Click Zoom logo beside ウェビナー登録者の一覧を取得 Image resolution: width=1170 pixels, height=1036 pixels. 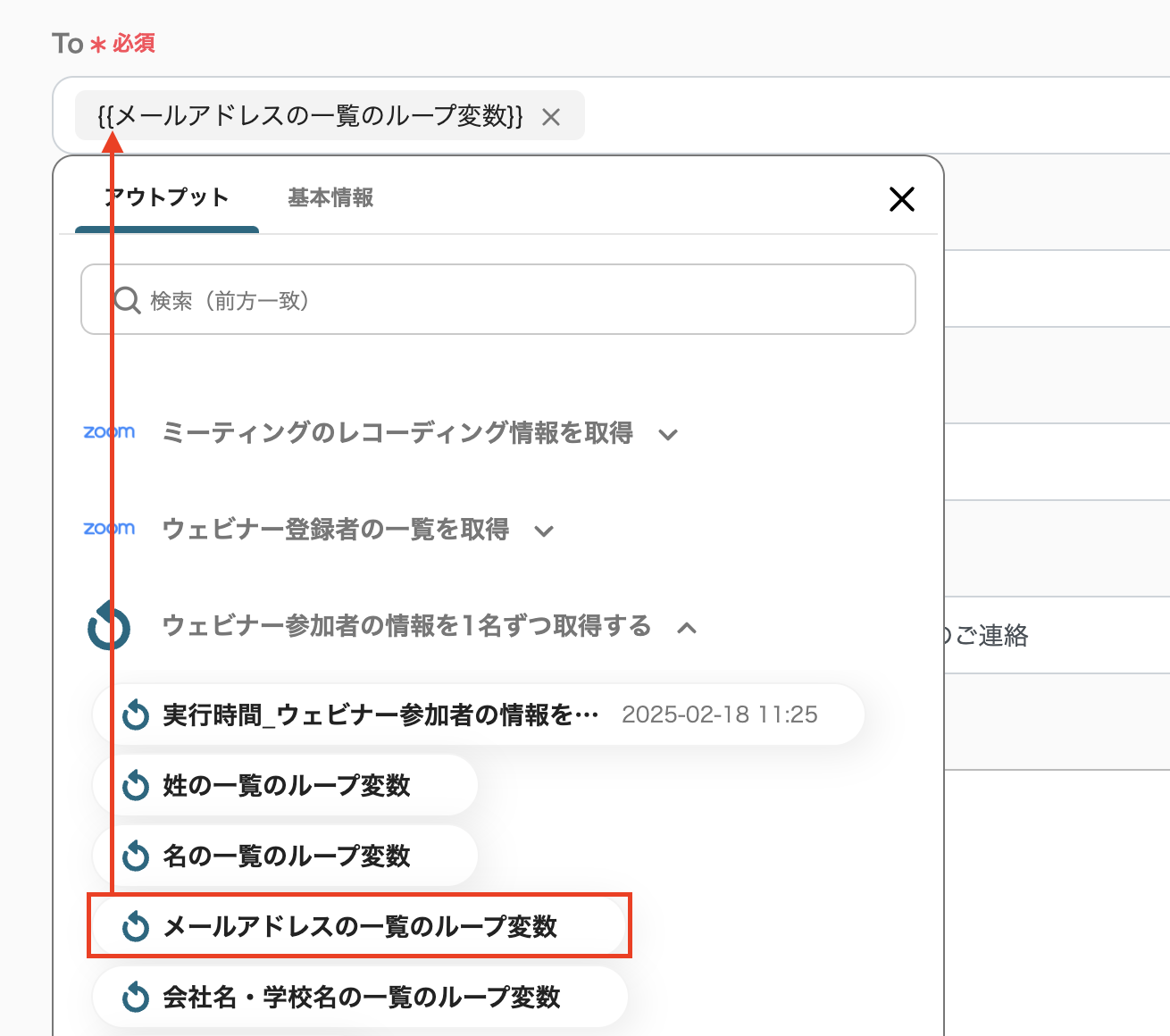coord(109,529)
